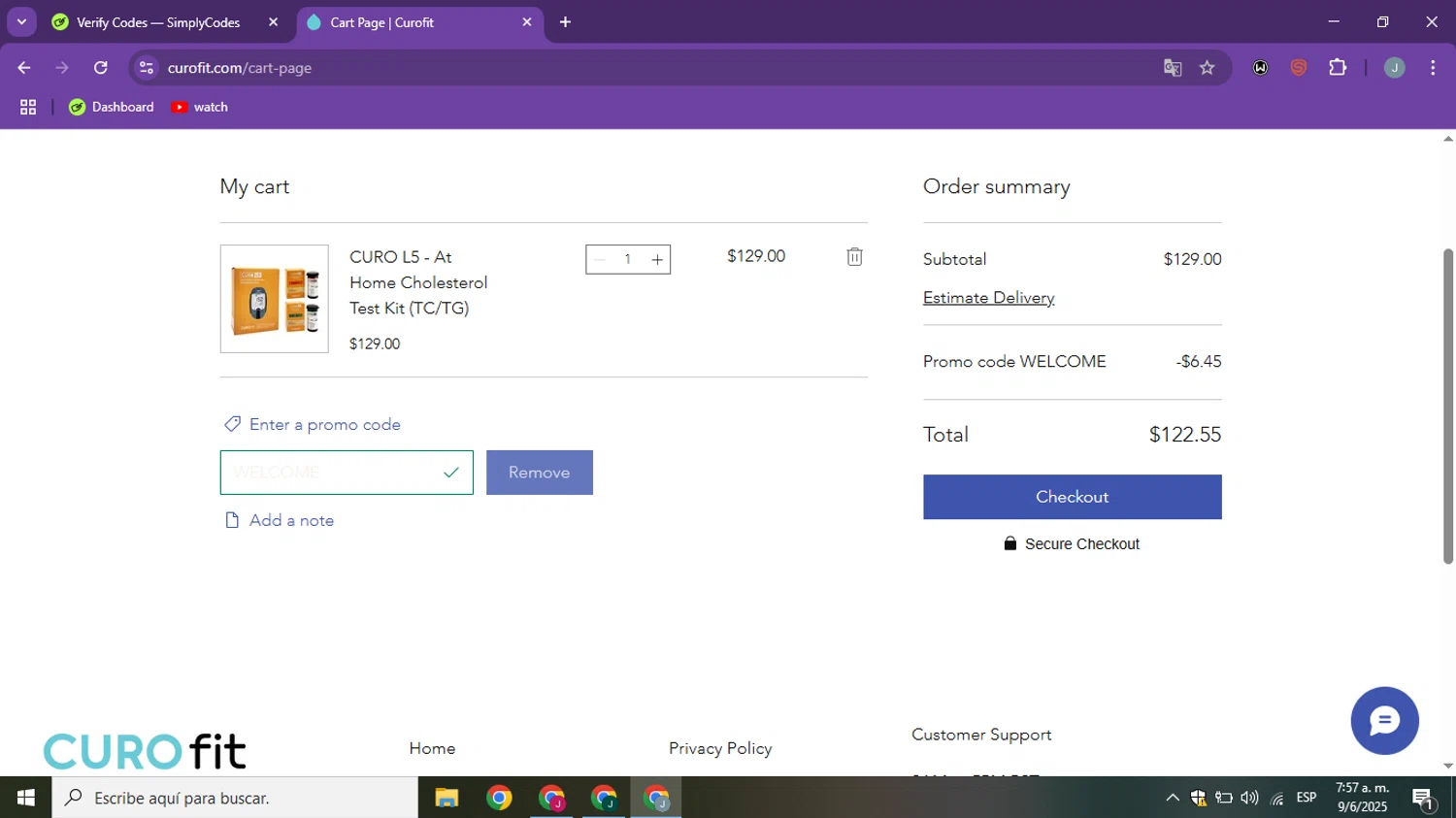This screenshot has height=818, width=1456.
Task: Click Enter a promo code link
Action: [x=325, y=424]
